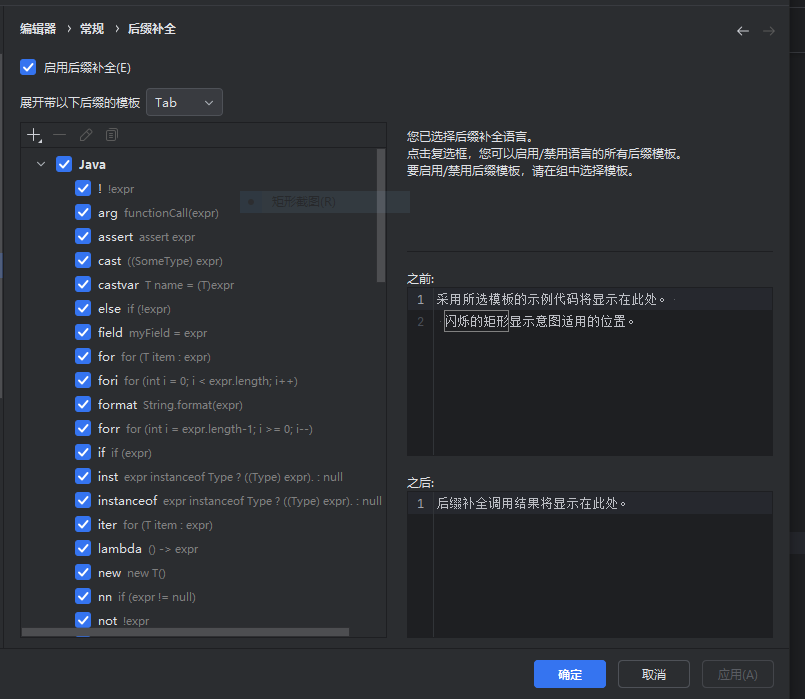
Task: Click the edit pencil icon
Action: tap(86, 135)
